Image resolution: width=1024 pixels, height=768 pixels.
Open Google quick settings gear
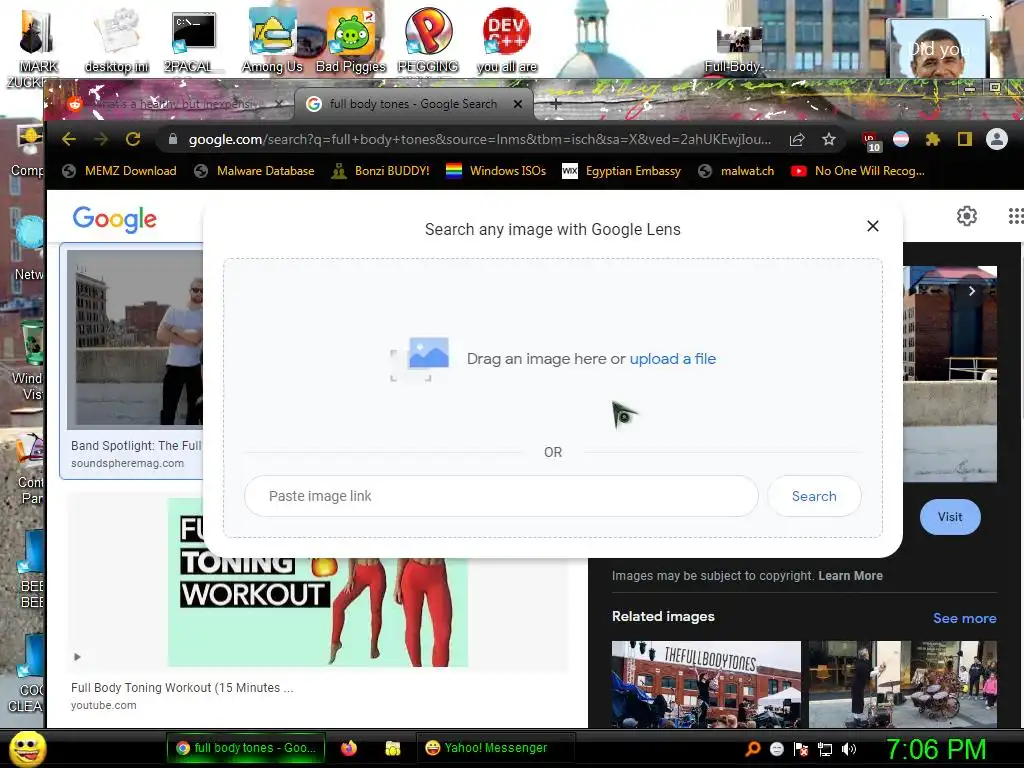pos(967,216)
